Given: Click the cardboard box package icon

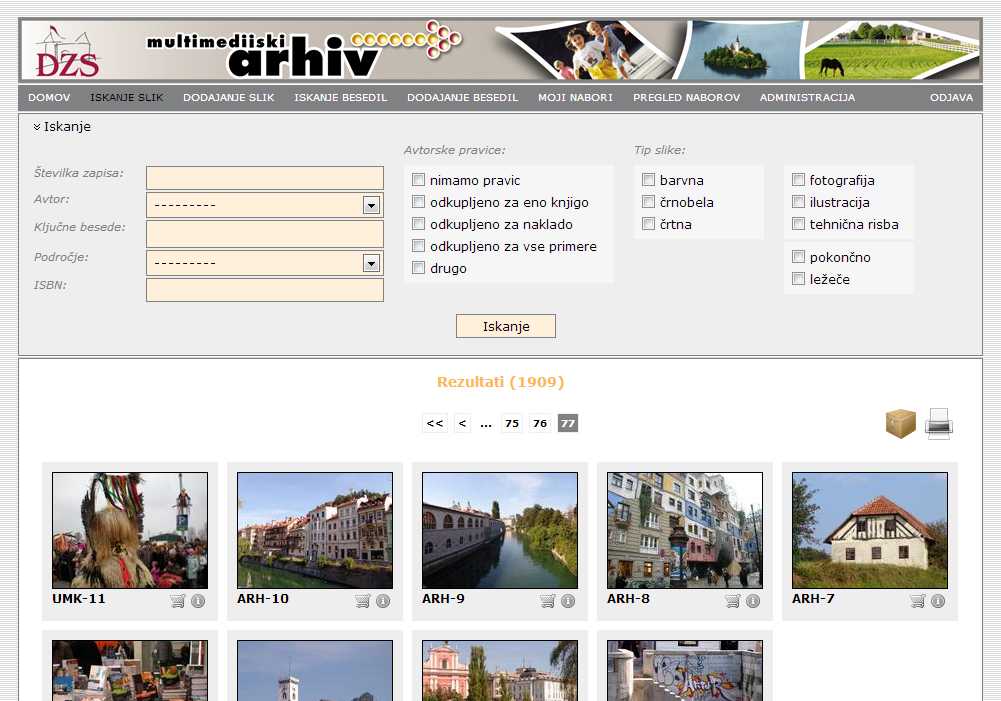Looking at the screenshot, I should click(900, 424).
